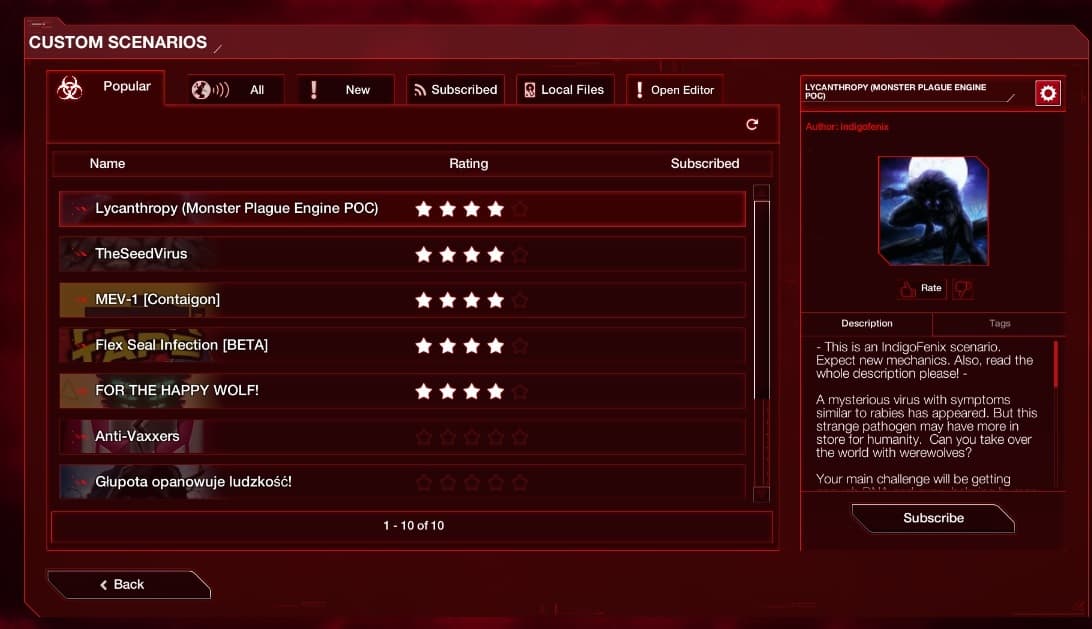Click the scrollbar up arrow in scenario list
This screenshot has height=629, width=1092.
(x=761, y=192)
